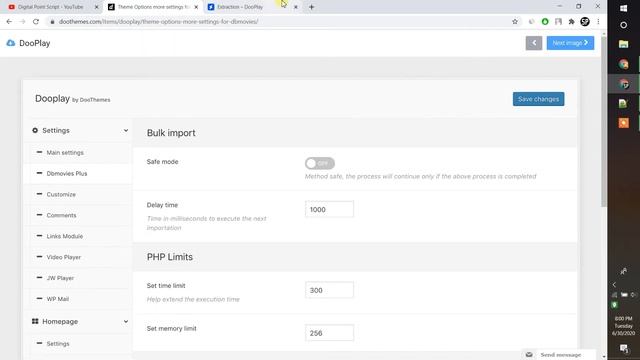
Task: Click the 'Bulk import' heading
Action: click(x=171, y=133)
